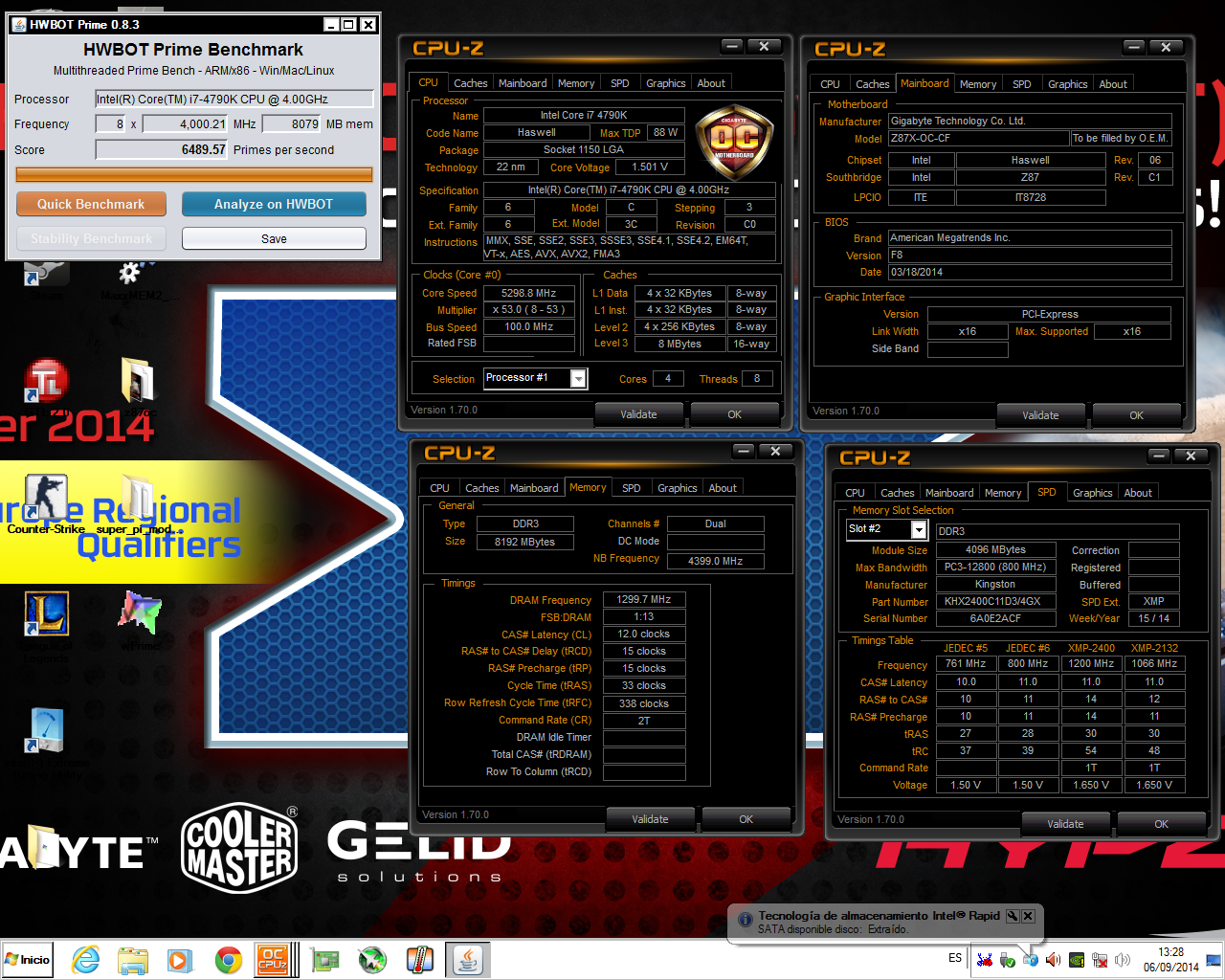Open Windows Media Player taskbar icon
1225x980 pixels.
(x=179, y=960)
